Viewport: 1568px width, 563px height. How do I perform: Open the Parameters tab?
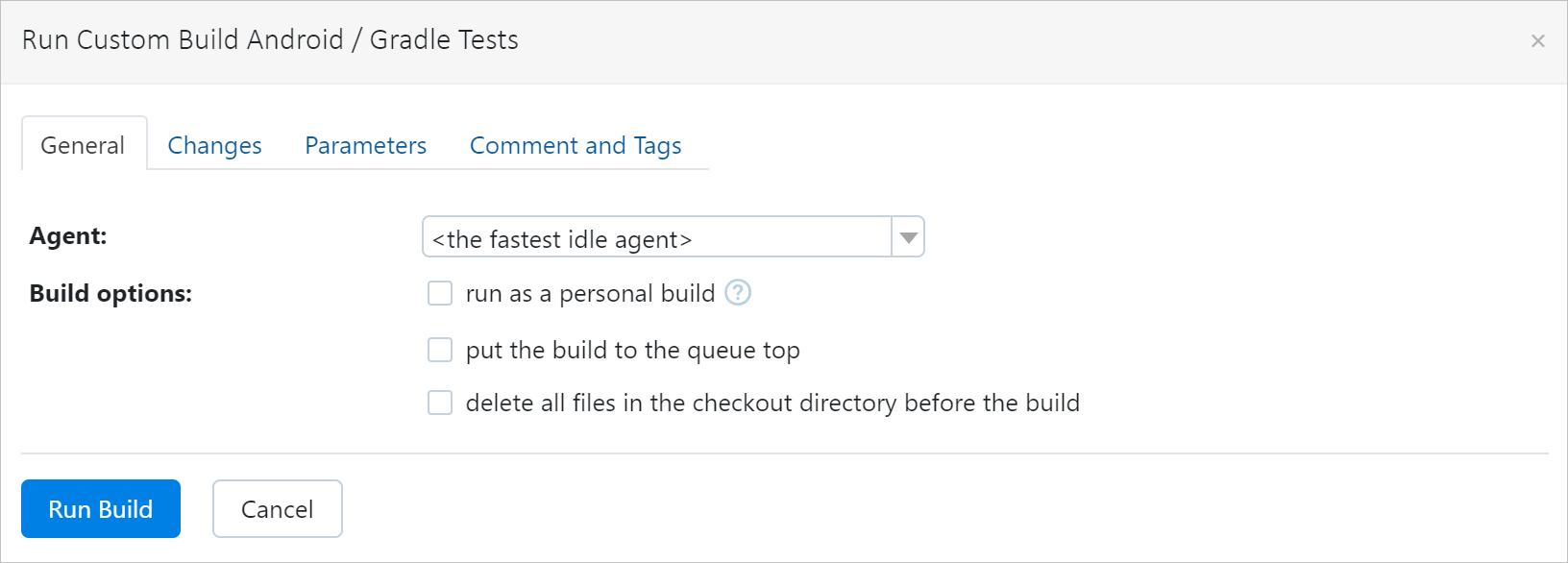click(365, 145)
